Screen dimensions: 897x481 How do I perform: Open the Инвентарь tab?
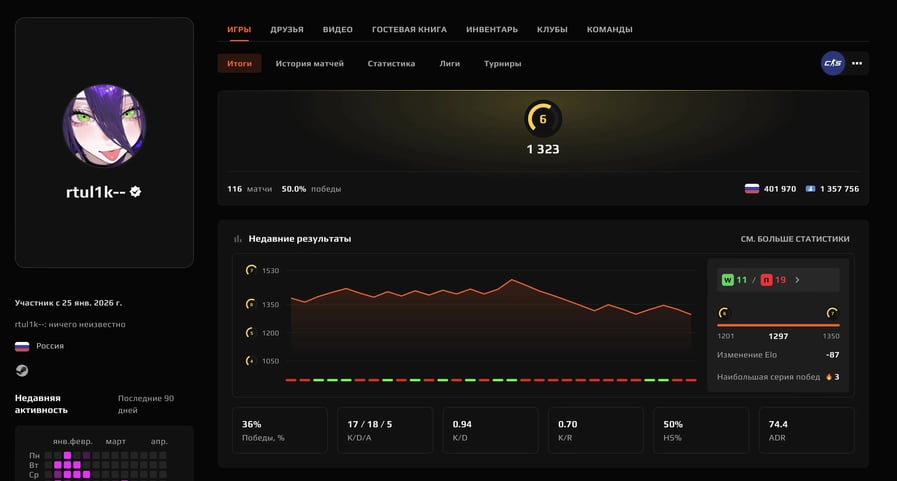(492, 30)
